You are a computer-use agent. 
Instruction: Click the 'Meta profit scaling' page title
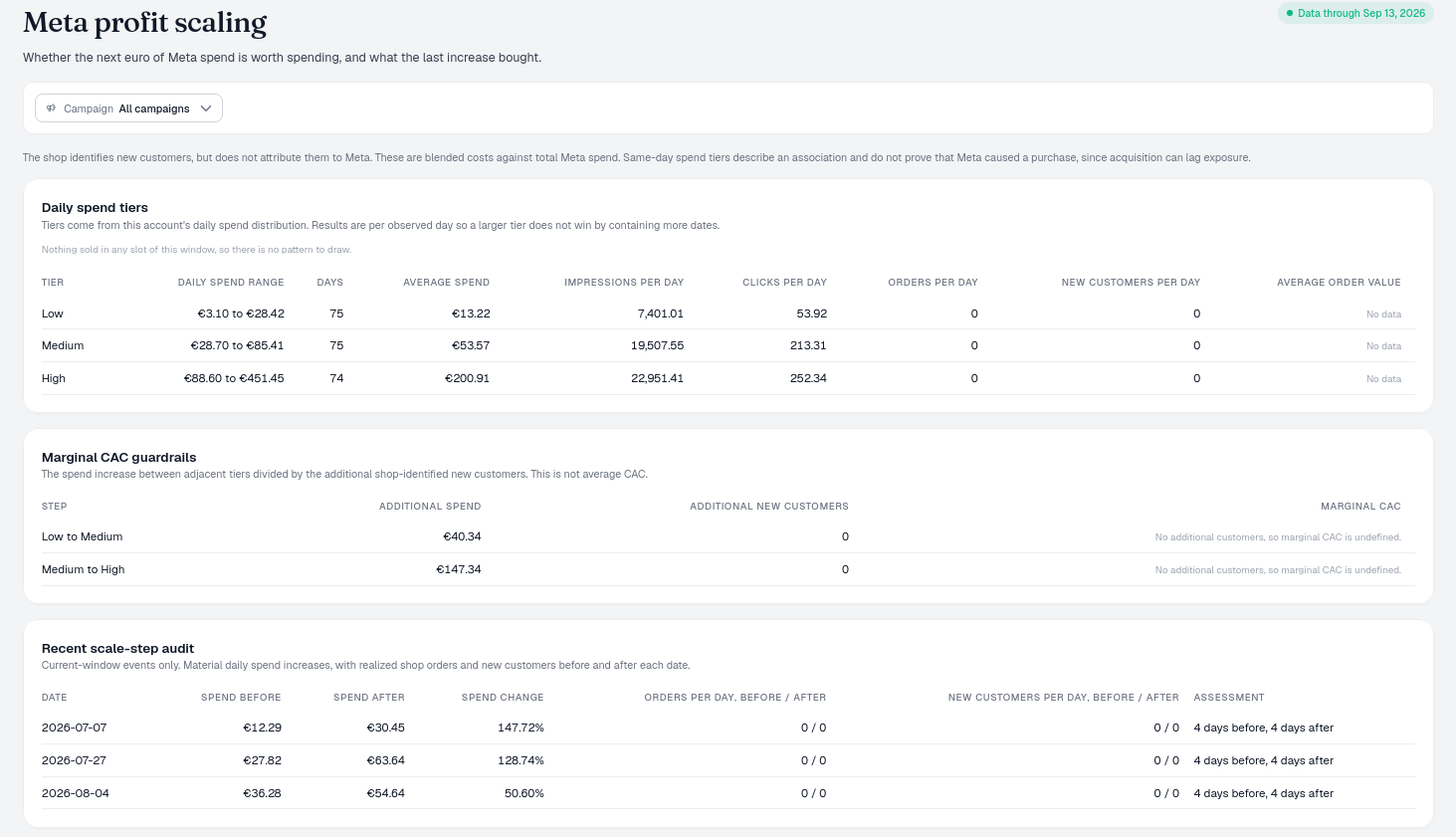pyautogui.click(x=145, y=23)
